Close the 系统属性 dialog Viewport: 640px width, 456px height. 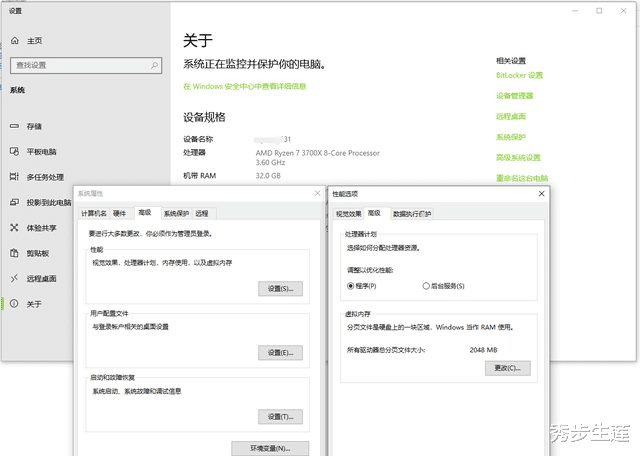pos(317,193)
